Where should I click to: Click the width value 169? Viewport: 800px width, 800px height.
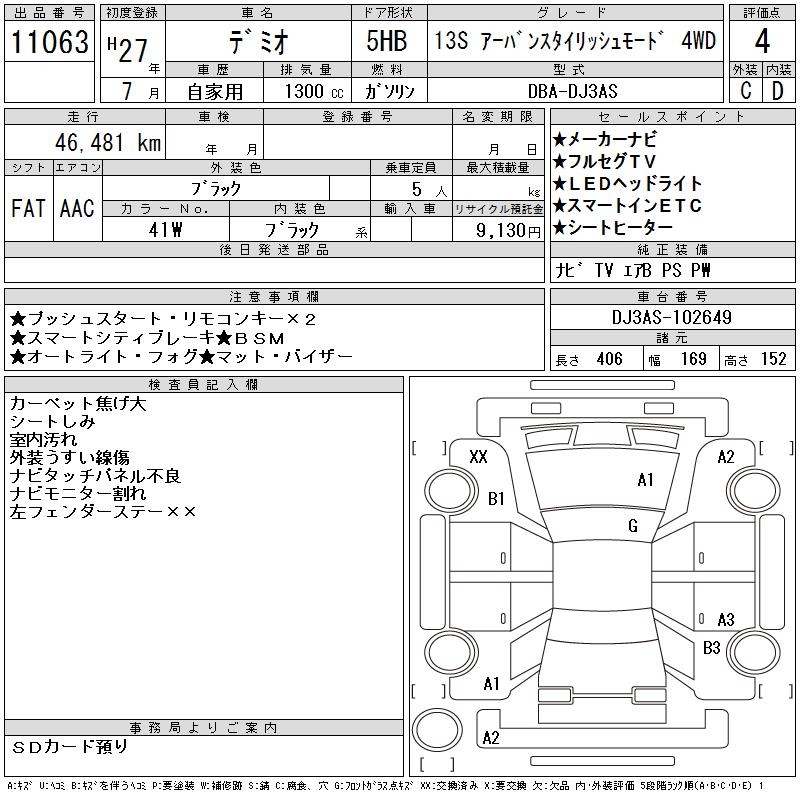pos(694,359)
